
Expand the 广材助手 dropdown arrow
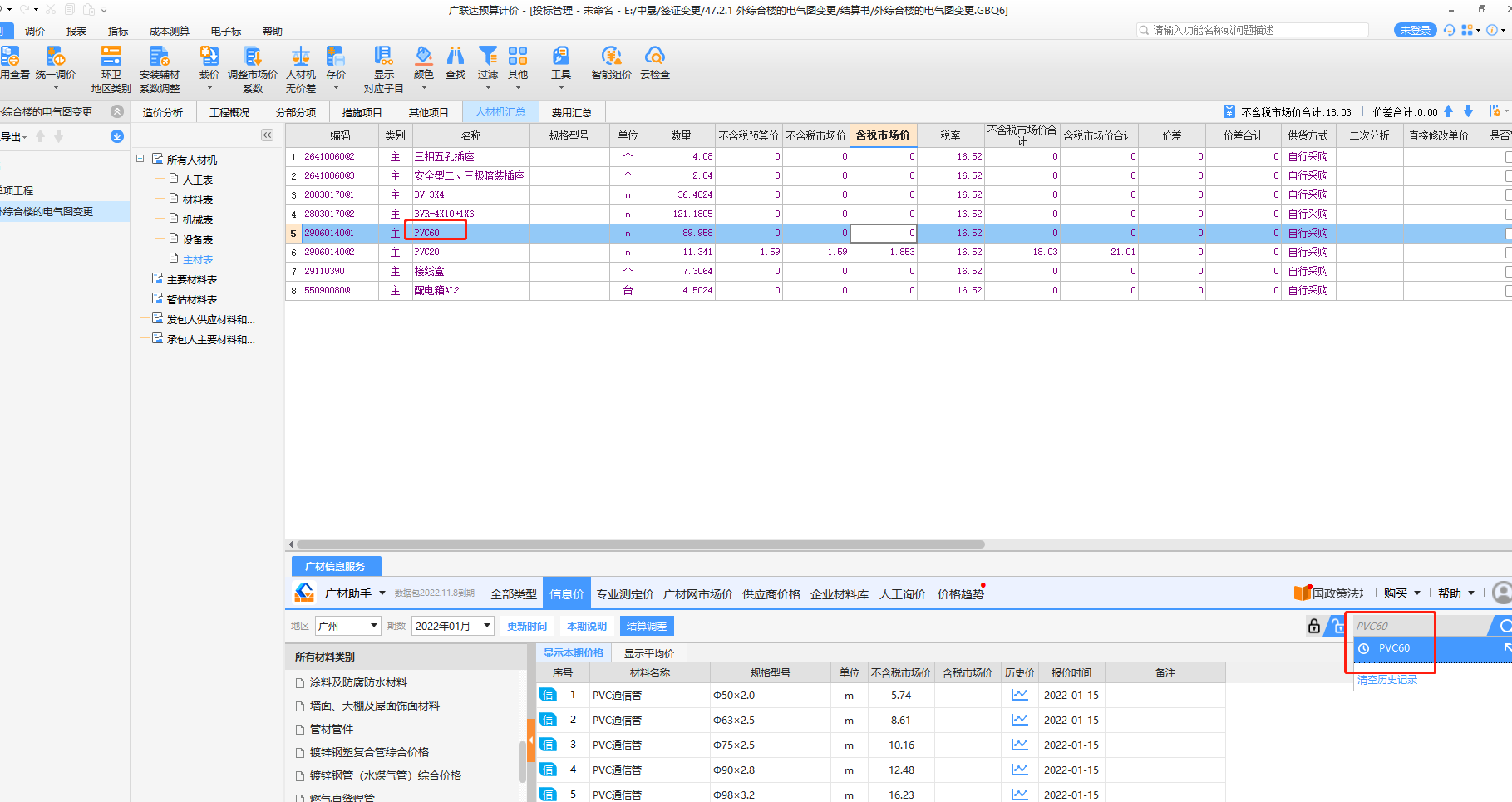(x=382, y=593)
